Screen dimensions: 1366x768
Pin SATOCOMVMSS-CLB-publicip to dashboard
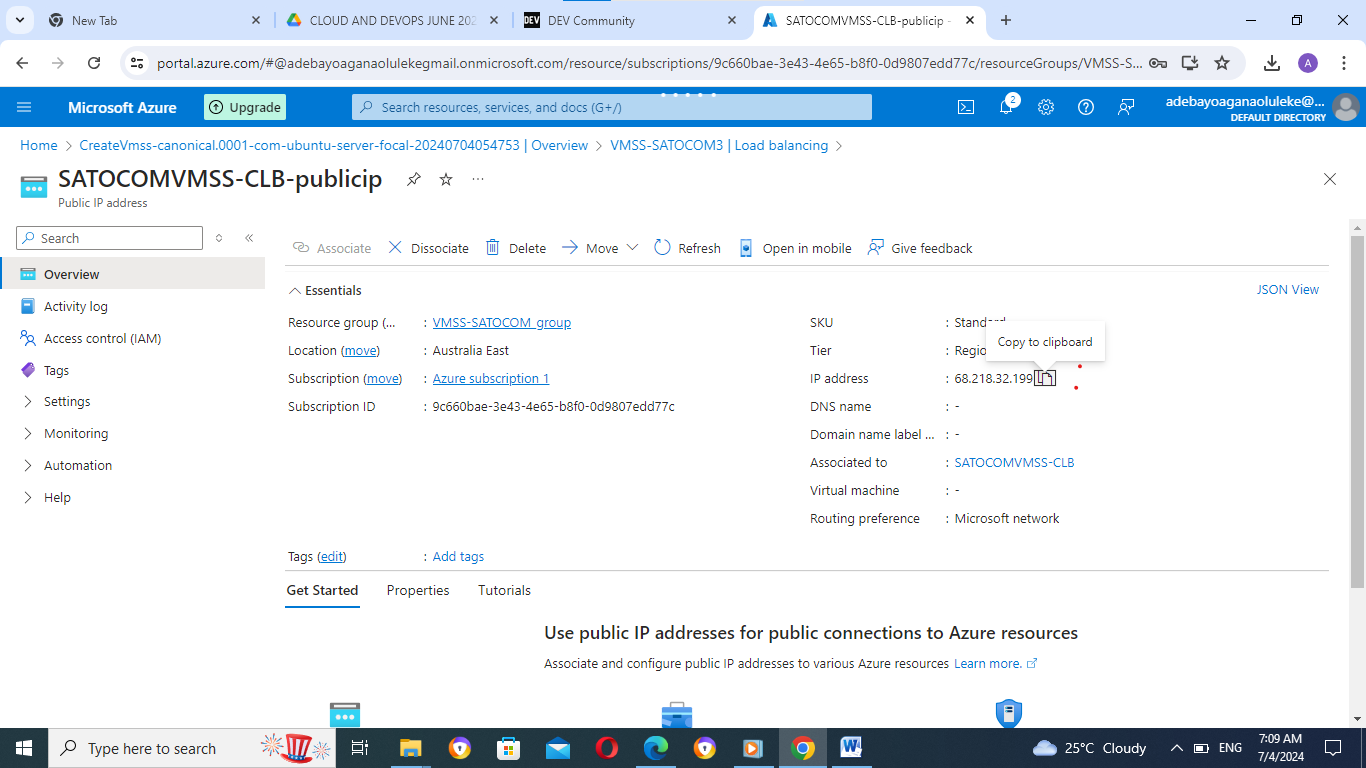click(x=413, y=179)
